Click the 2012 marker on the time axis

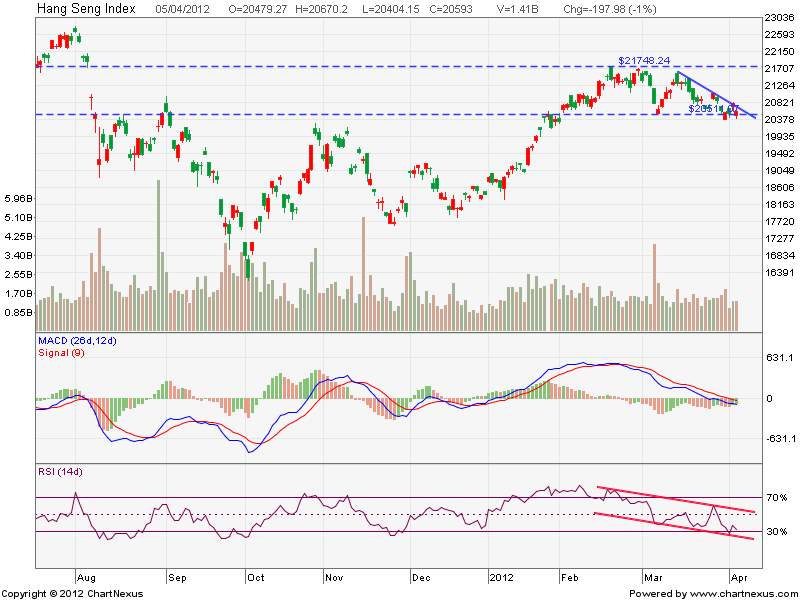[x=500, y=578]
